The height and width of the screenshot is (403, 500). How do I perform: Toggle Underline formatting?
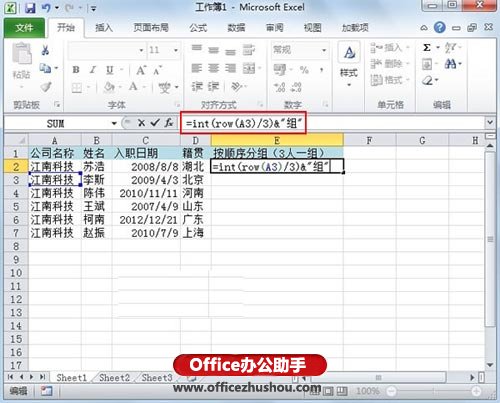click(109, 70)
